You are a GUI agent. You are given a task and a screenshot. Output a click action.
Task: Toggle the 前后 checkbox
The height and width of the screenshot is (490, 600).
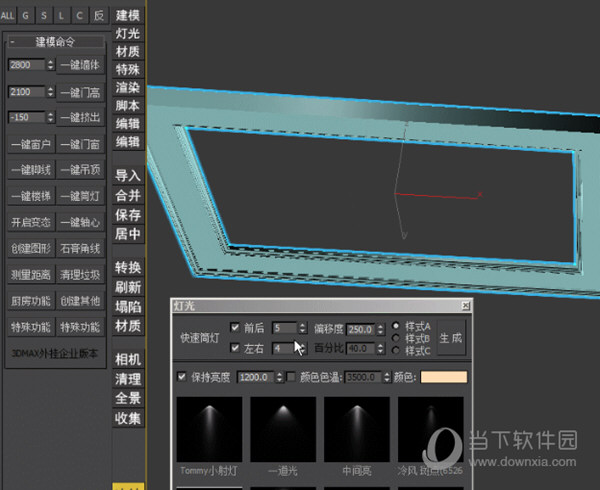point(235,327)
